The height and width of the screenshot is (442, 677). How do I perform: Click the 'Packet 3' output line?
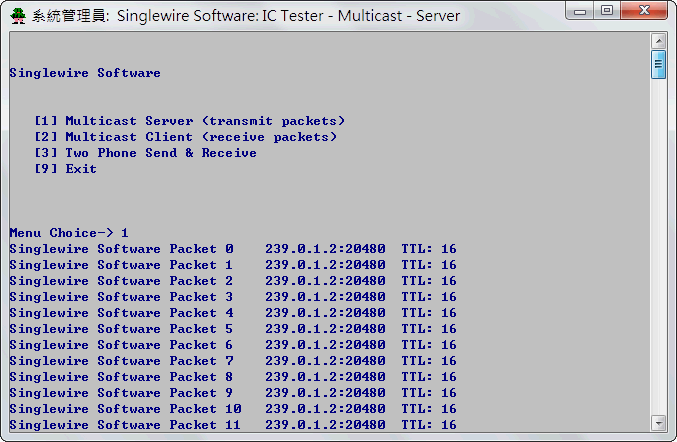coord(233,297)
